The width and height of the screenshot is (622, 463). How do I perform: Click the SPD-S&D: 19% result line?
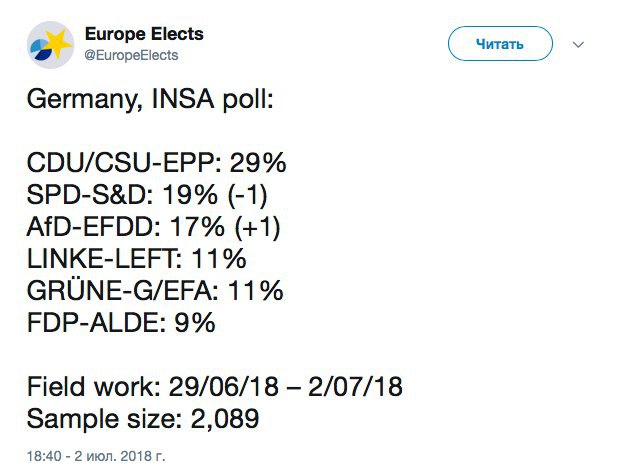tap(147, 195)
